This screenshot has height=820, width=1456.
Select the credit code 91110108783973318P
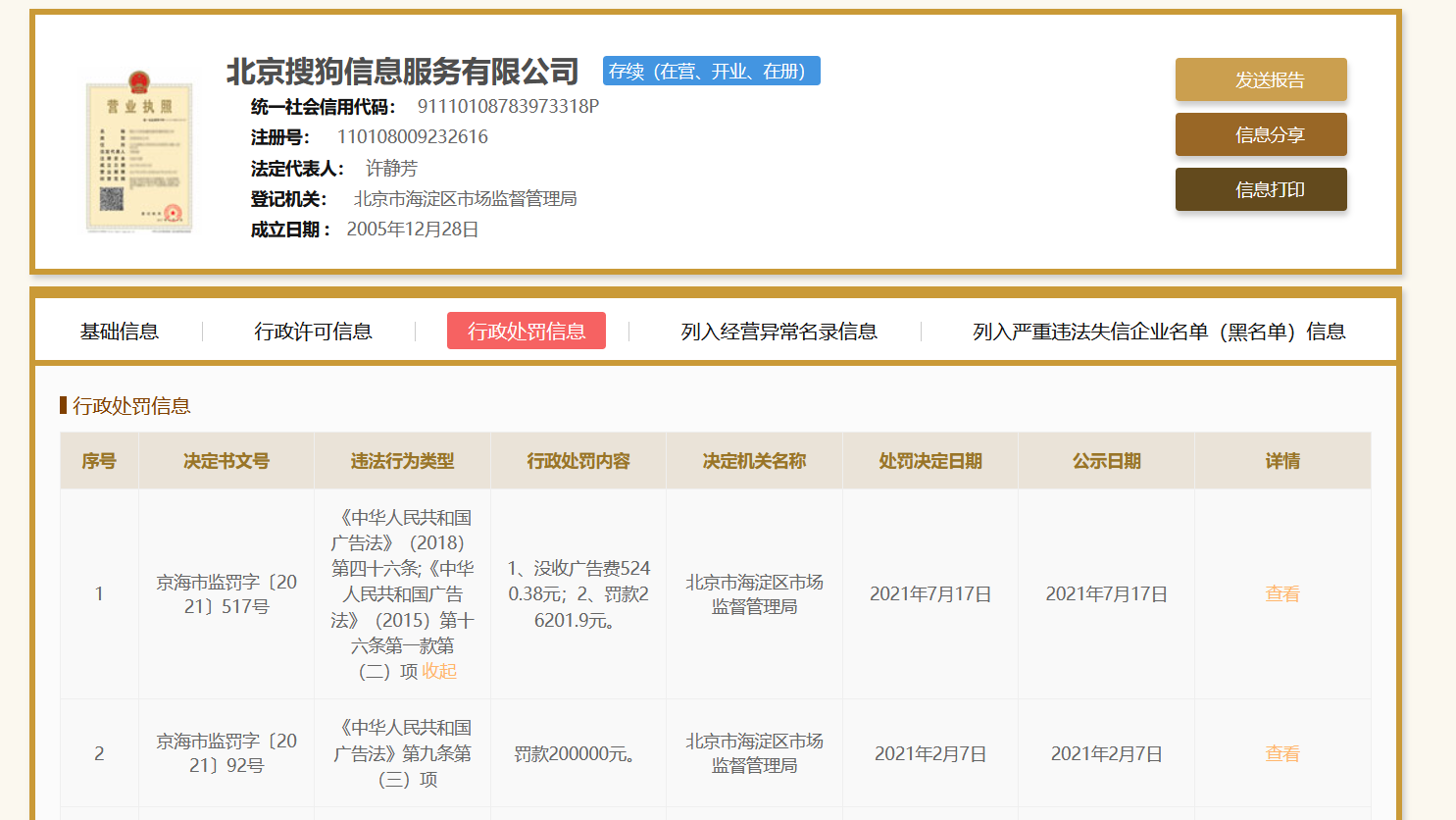point(508,106)
